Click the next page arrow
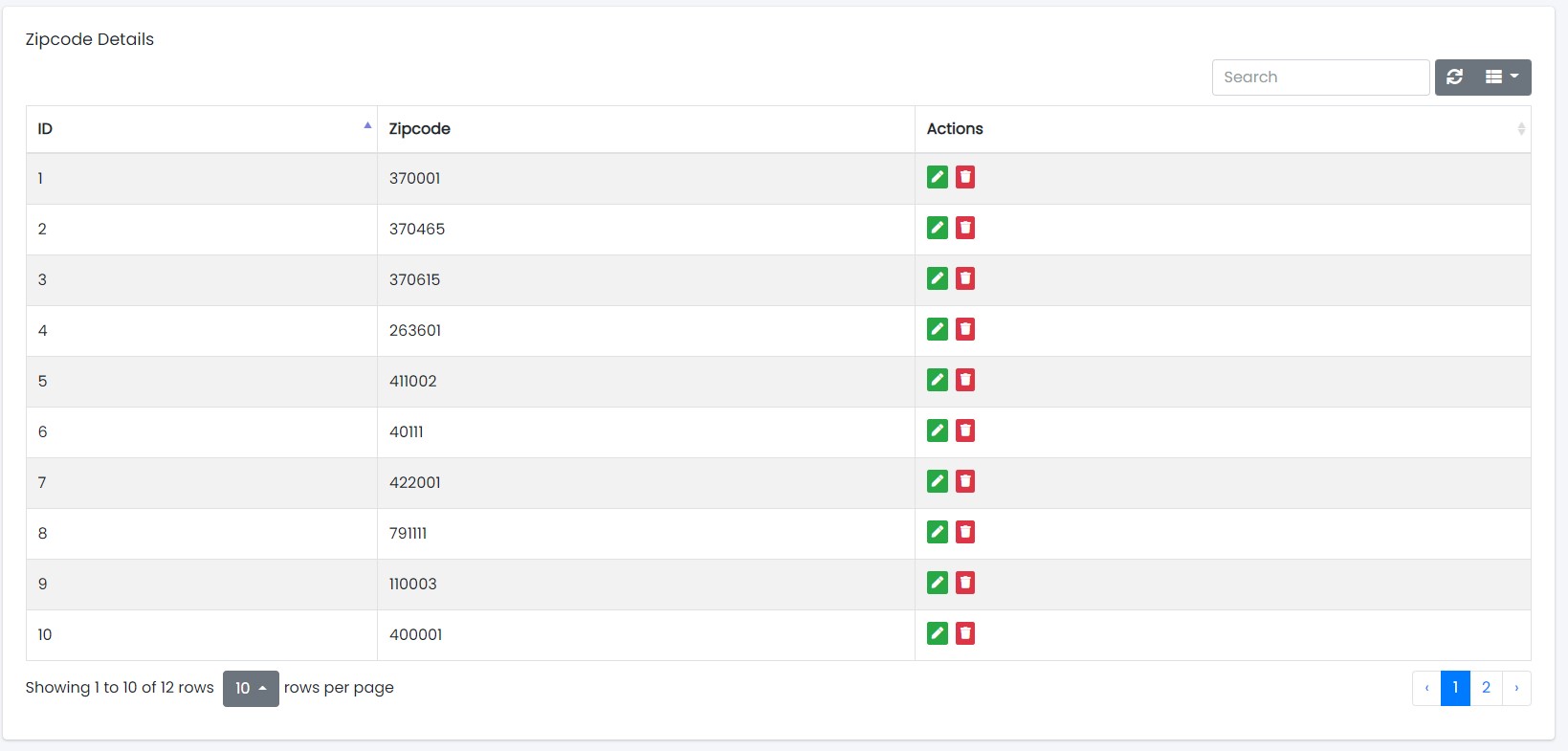Screen dimensions: 1568x751 1516,688
